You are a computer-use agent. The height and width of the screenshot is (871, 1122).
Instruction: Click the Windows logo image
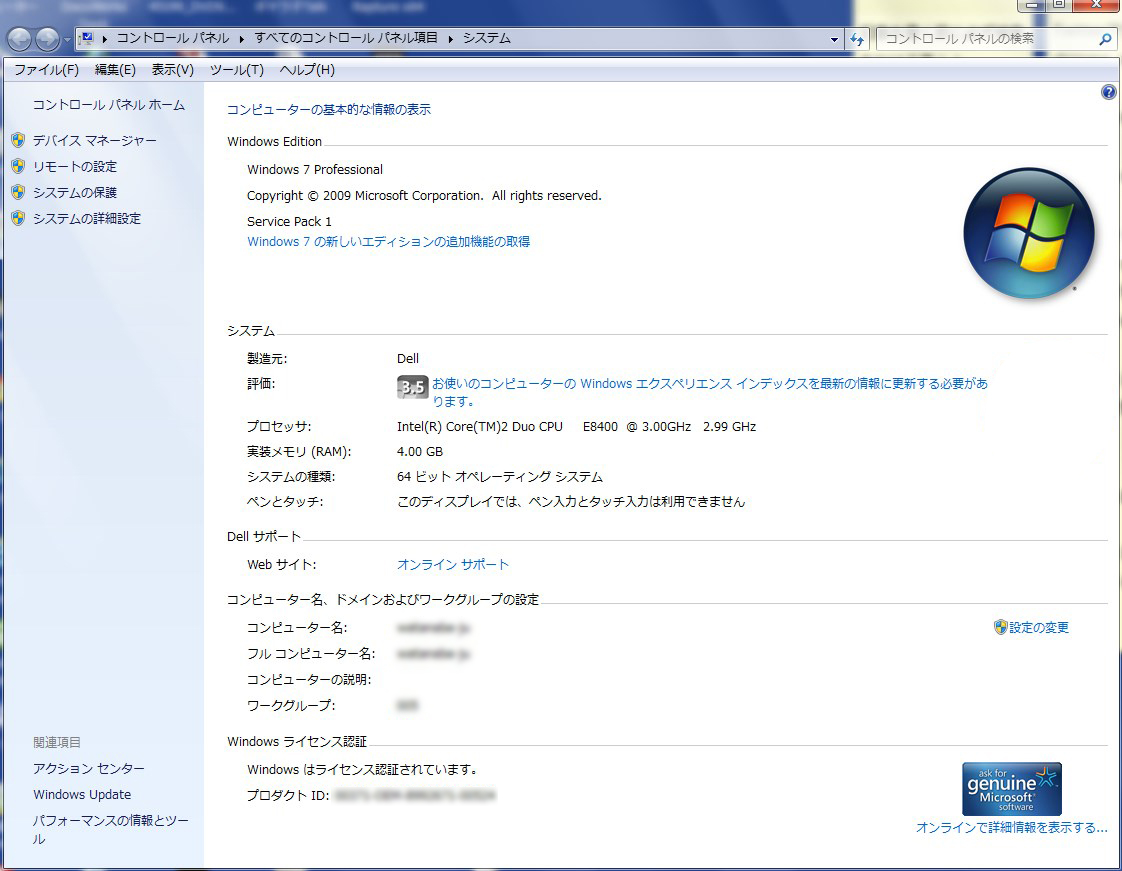1029,233
